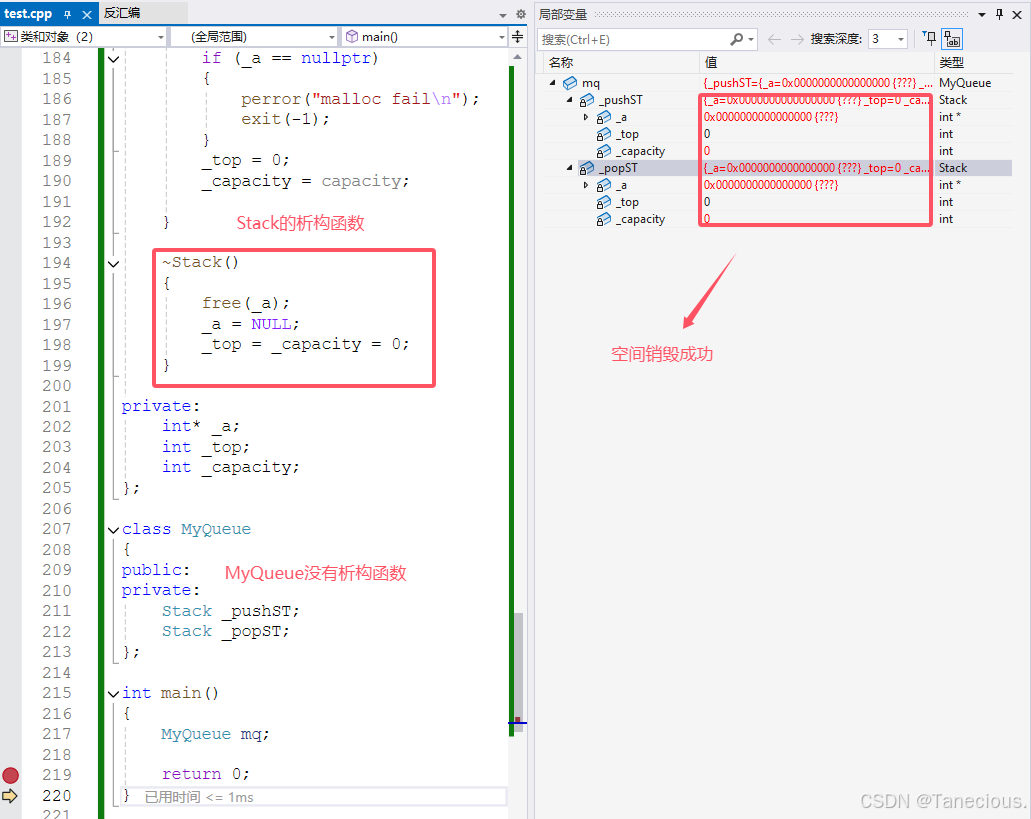The image size is (1031, 819).
Task: Pin the test.cpp tab
Action: tap(67, 14)
